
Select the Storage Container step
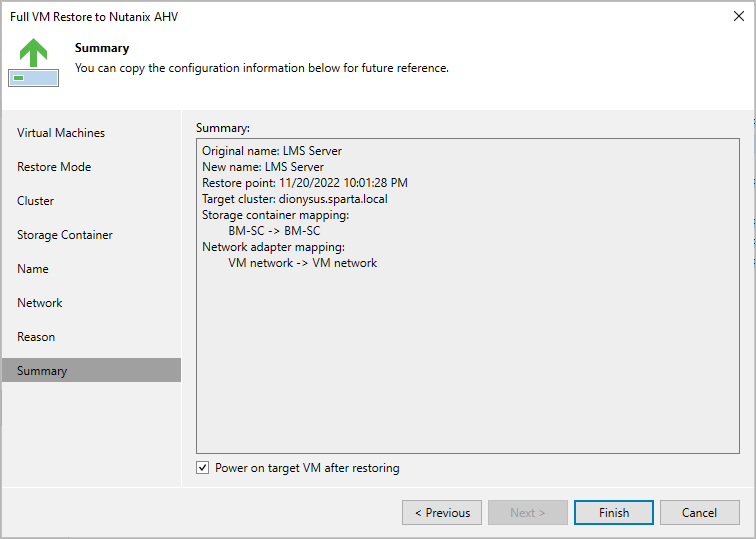coord(65,235)
